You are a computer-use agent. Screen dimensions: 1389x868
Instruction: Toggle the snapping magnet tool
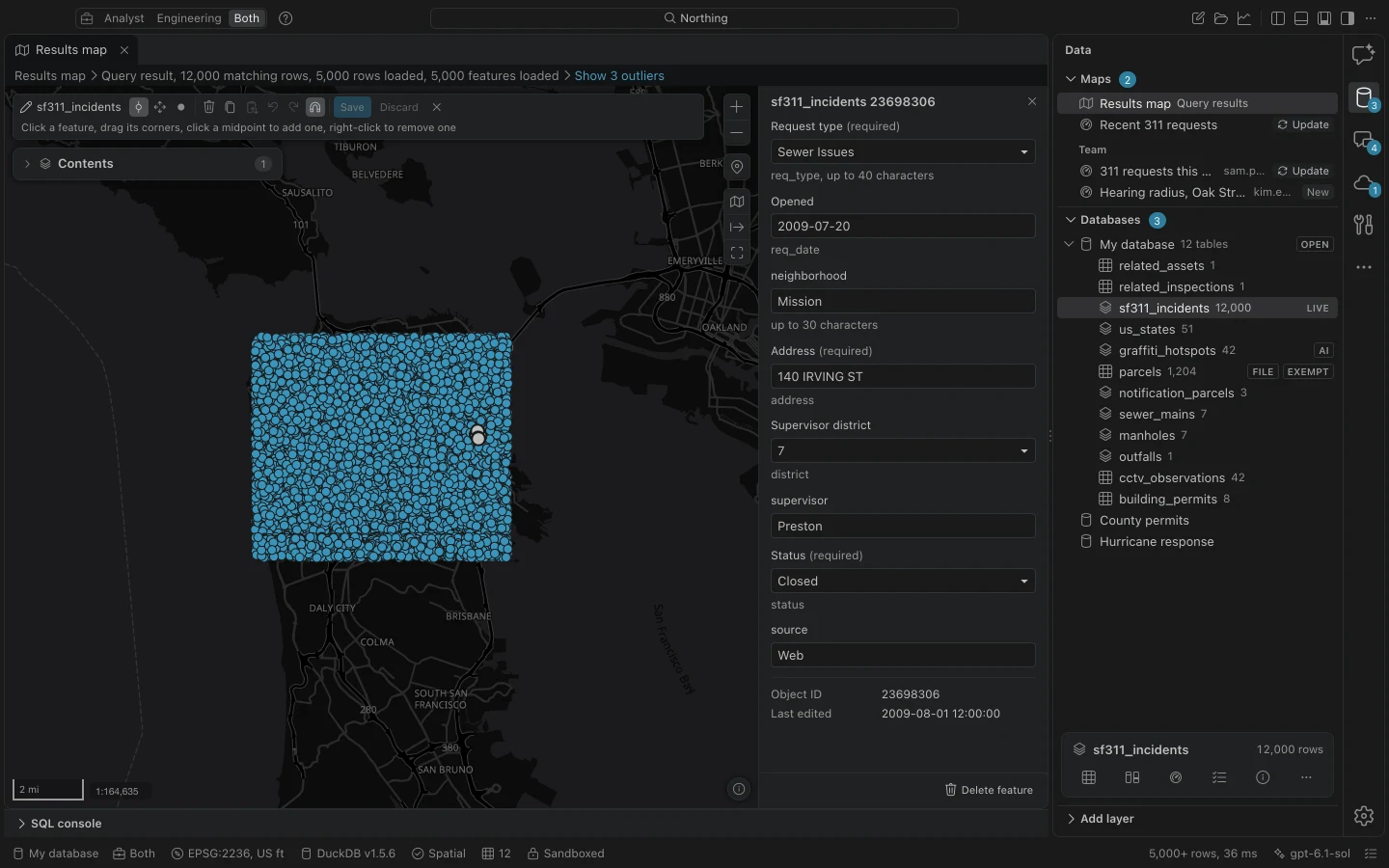[315, 107]
